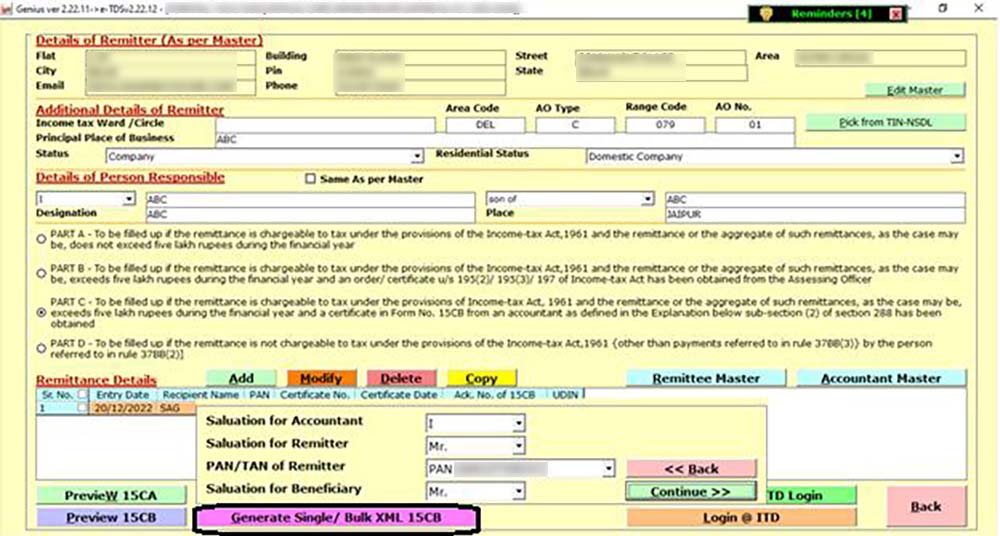Click the Principal Place of Business field
This screenshot has width=1000, height=536.
tap(504, 140)
